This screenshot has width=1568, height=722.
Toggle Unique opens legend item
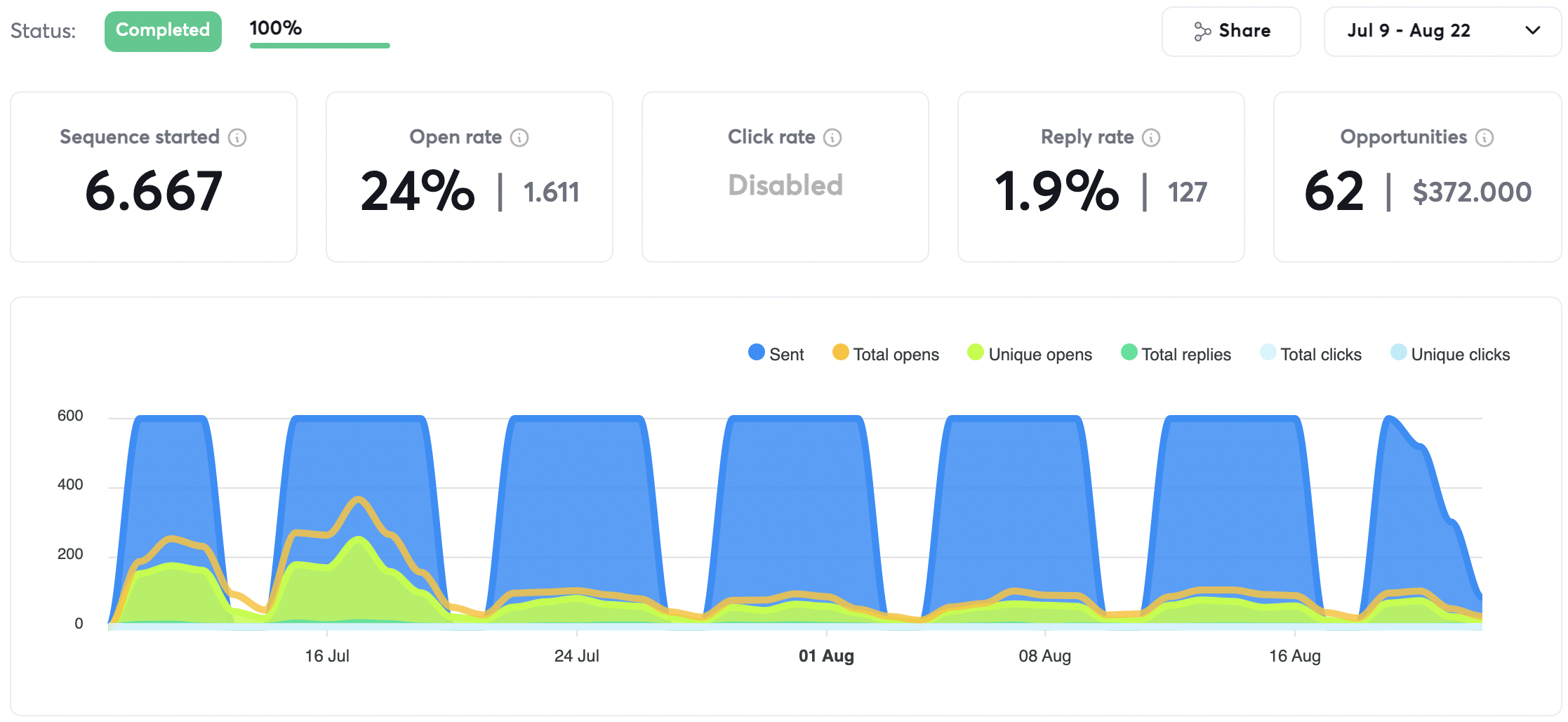tap(1029, 354)
